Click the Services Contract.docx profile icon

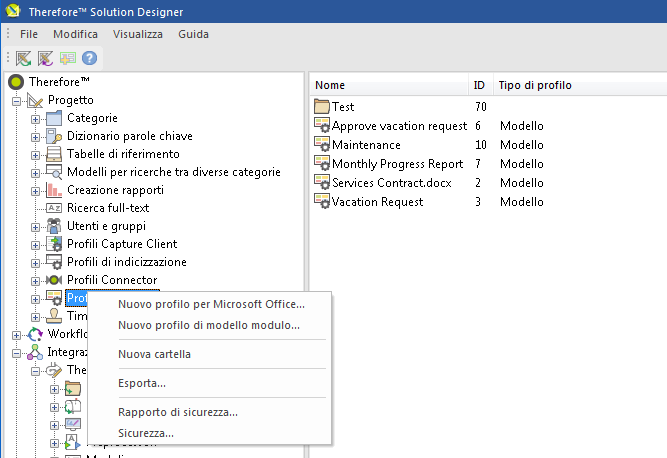tap(322, 182)
